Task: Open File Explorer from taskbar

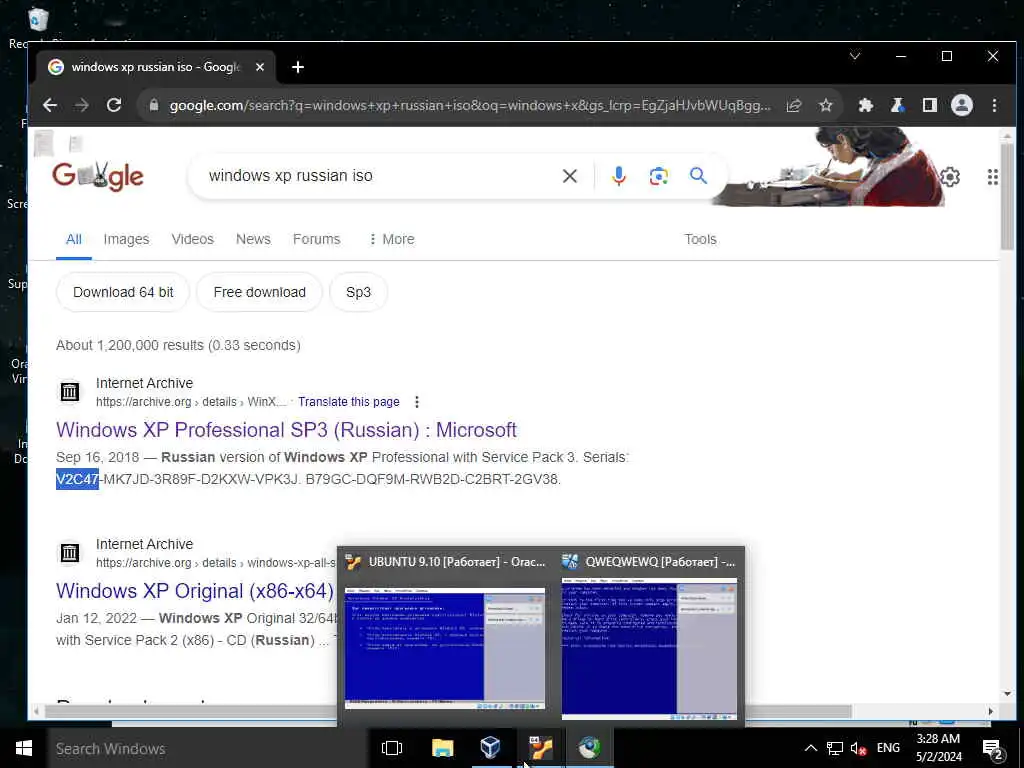Action: (442, 748)
